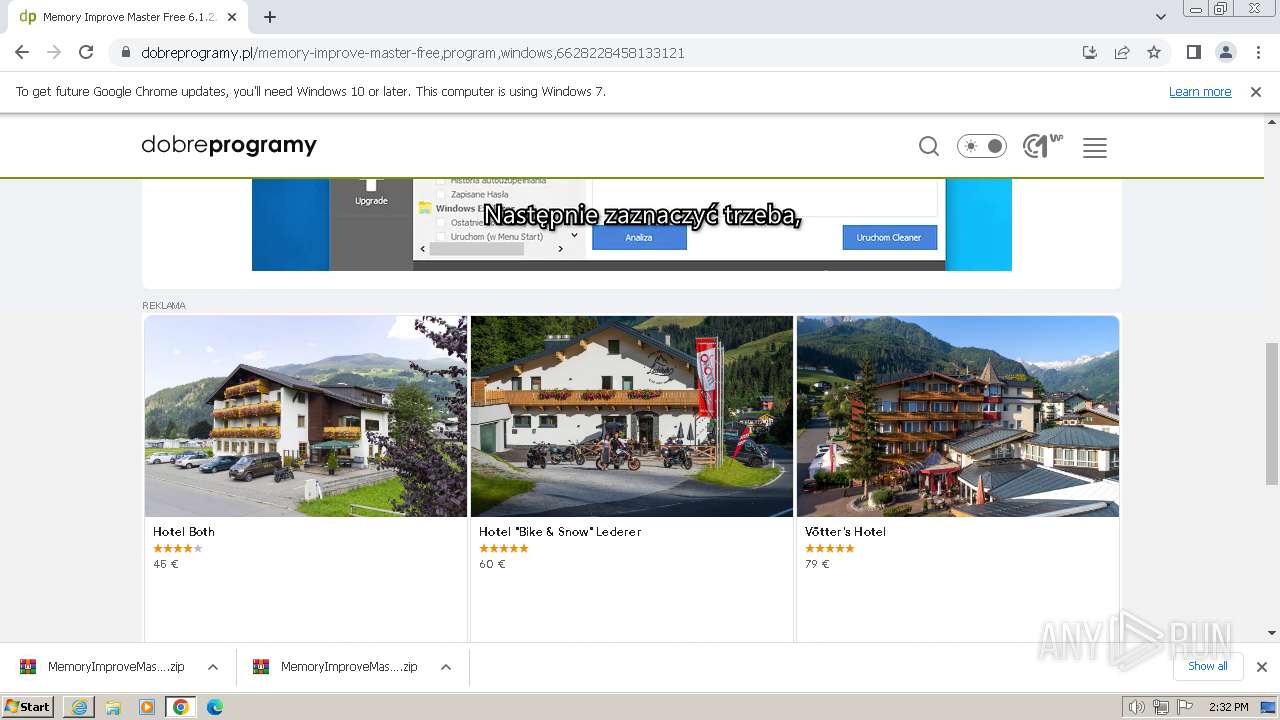1280x720 pixels.
Task: Click the scroll down arrow of page scrollbar
Action: pyautogui.click(x=1271, y=632)
